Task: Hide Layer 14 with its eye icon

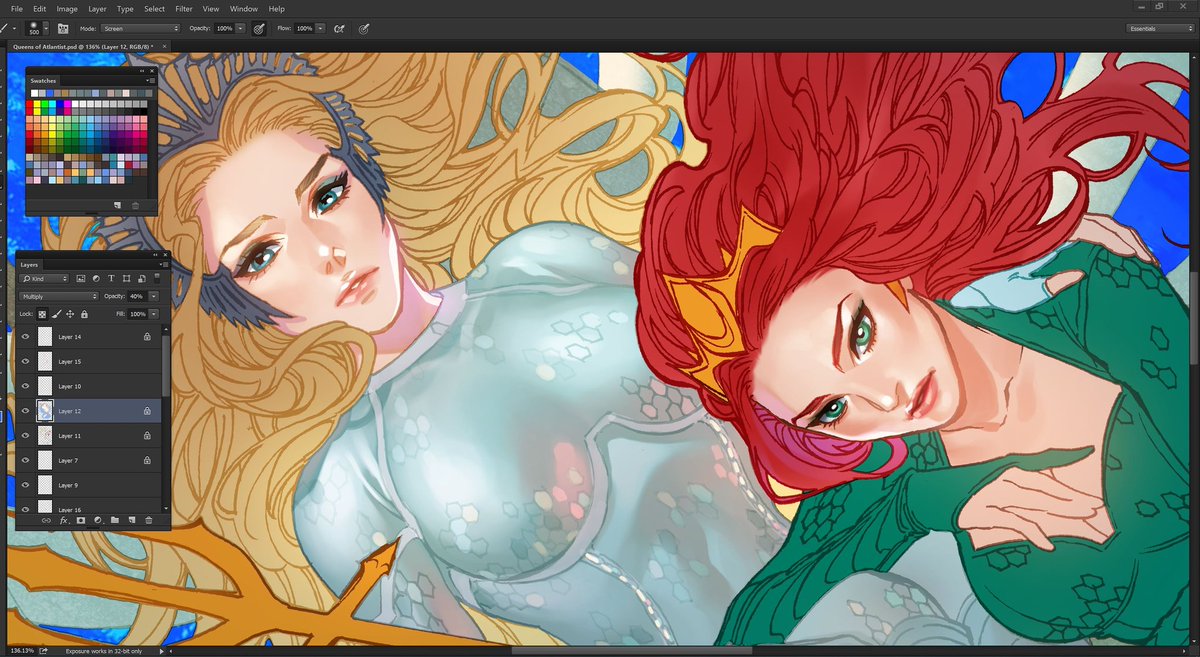Action: (26, 336)
